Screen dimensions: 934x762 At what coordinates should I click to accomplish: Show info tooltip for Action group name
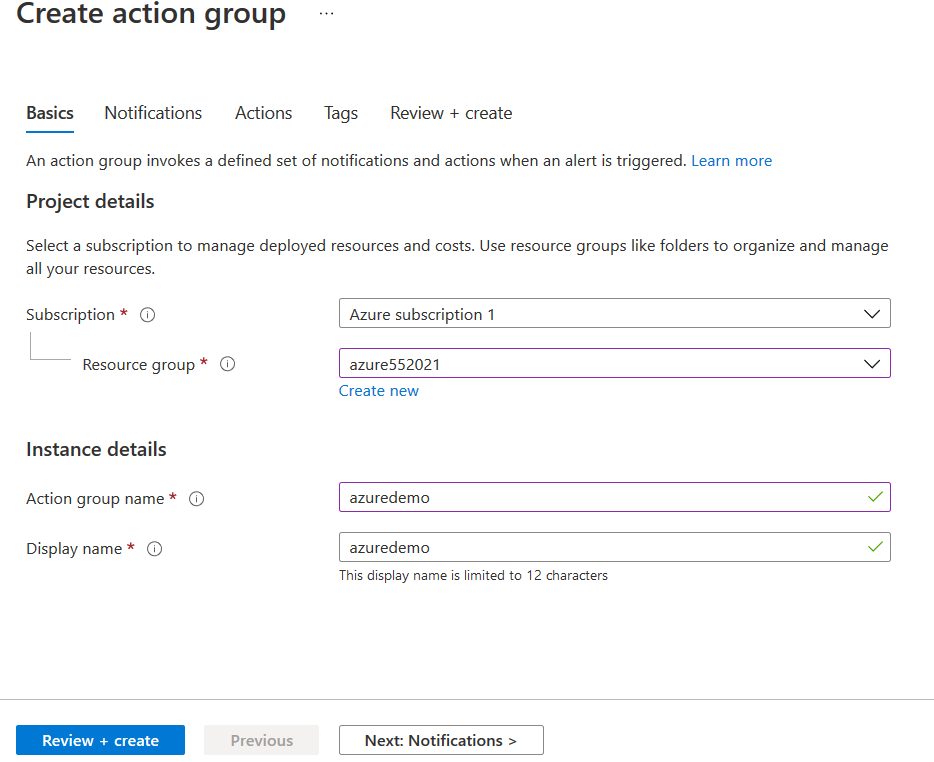click(197, 499)
